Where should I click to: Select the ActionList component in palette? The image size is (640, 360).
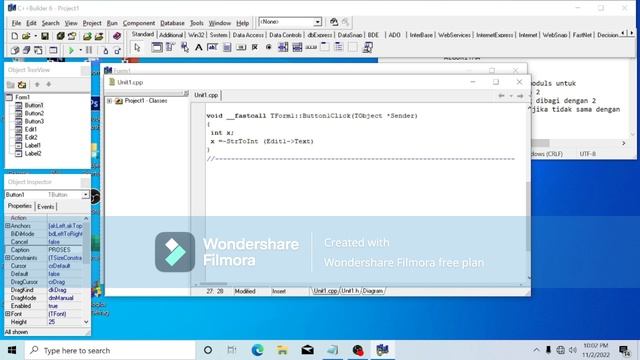(367, 47)
